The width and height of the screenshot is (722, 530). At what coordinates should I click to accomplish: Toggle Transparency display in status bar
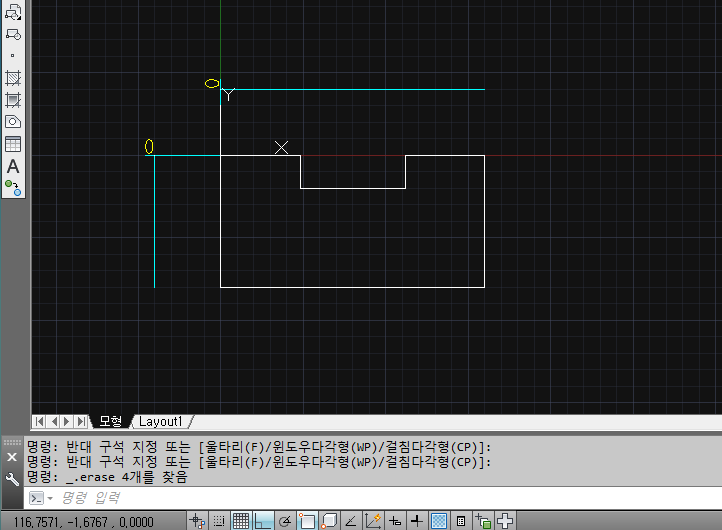point(439,521)
